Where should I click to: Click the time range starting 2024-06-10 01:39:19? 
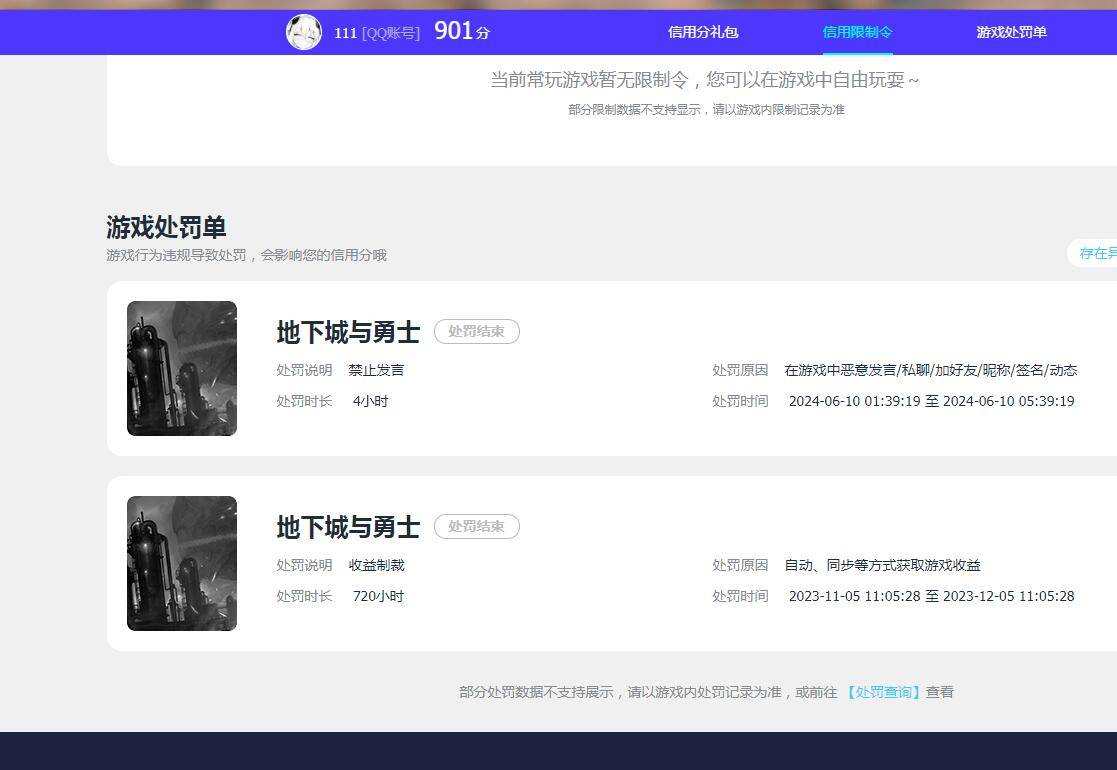[x=931, y=401]
